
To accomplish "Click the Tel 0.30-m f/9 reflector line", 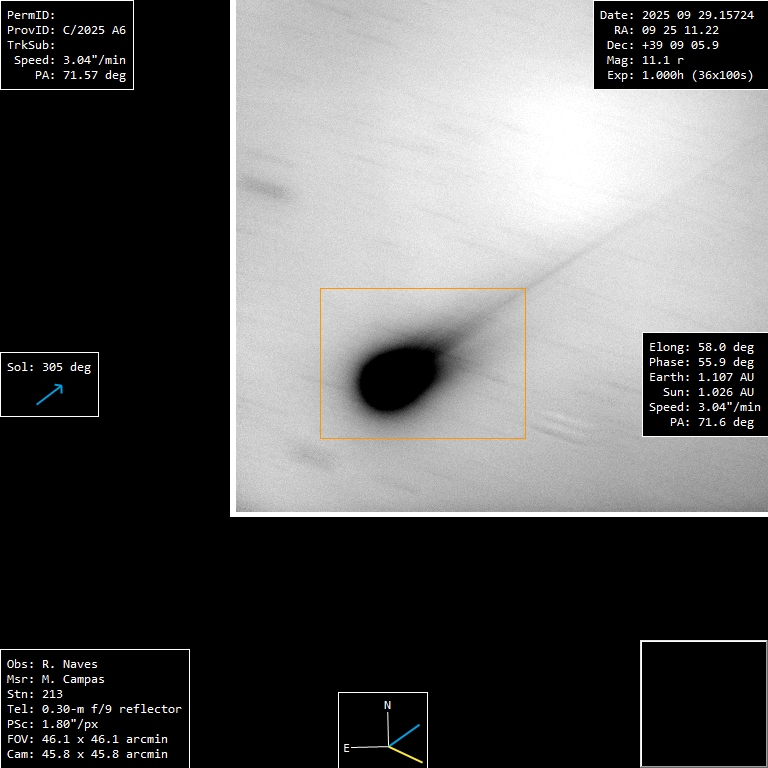I will (94, 709).
